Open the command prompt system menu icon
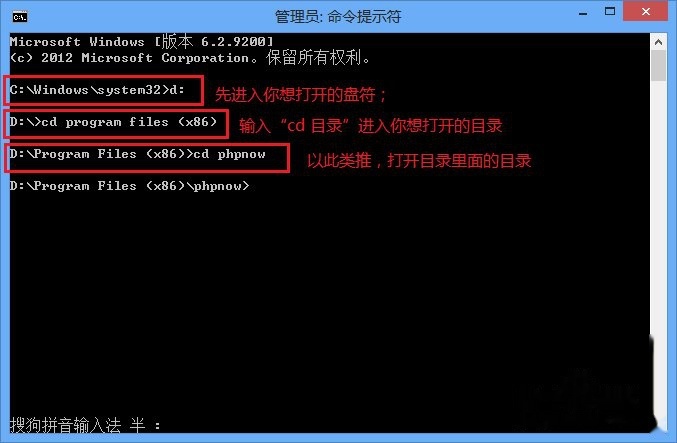The image size is (677, 443). (x=20, y=17)
